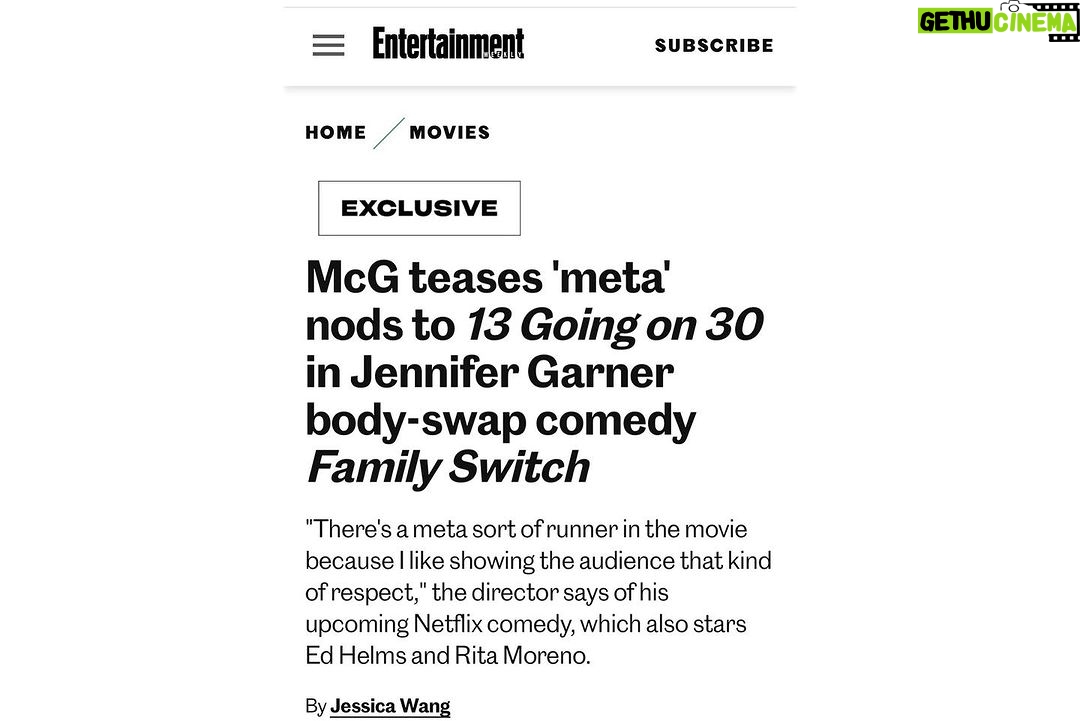Click the 'By' label before author name
The height and width of the screenshot is (721, 1080).
[x=315, y=707]
